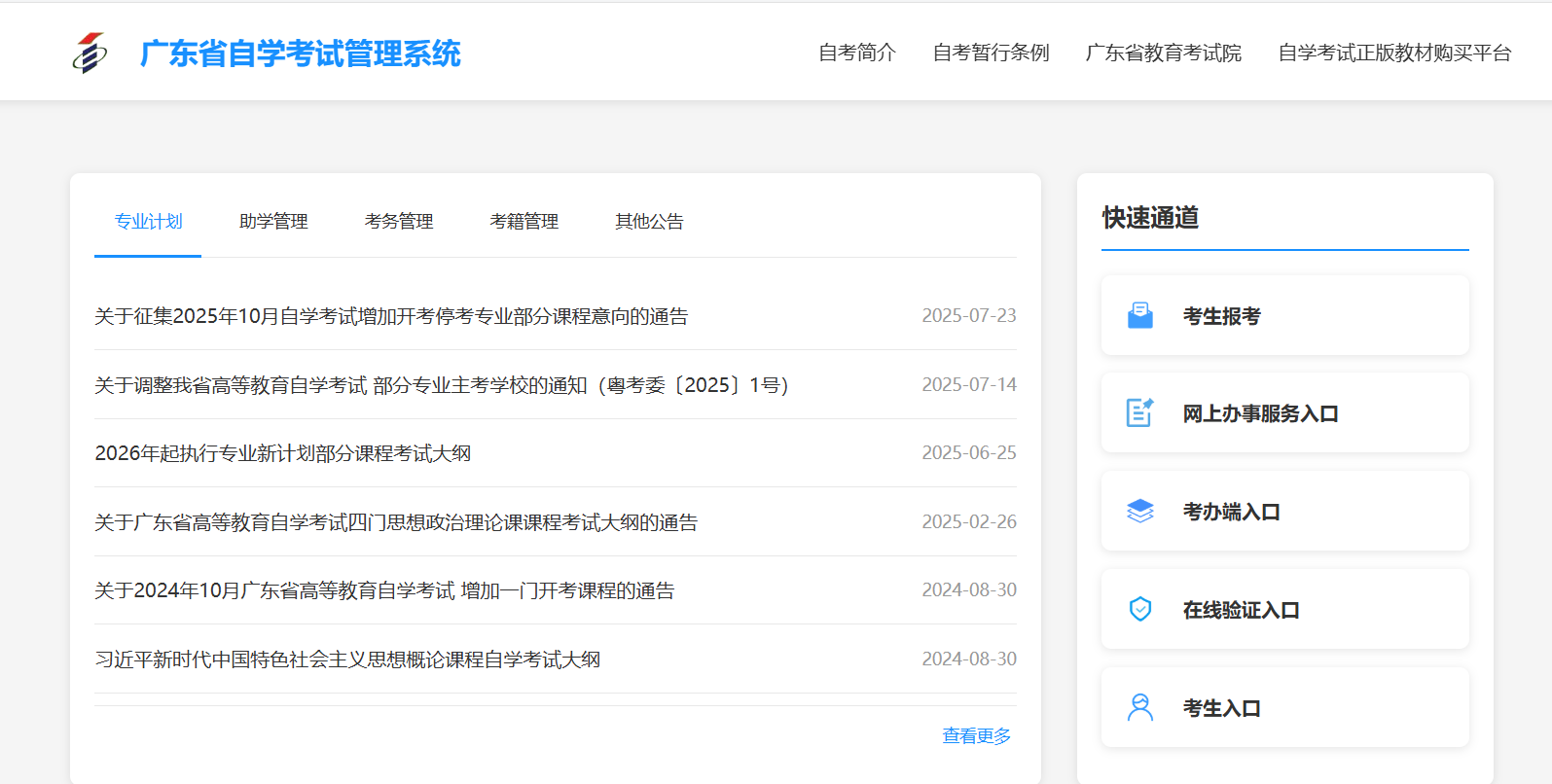Click the 广东省自学考试管理系统 site title

pyautogui.click(x=300, y=53)
